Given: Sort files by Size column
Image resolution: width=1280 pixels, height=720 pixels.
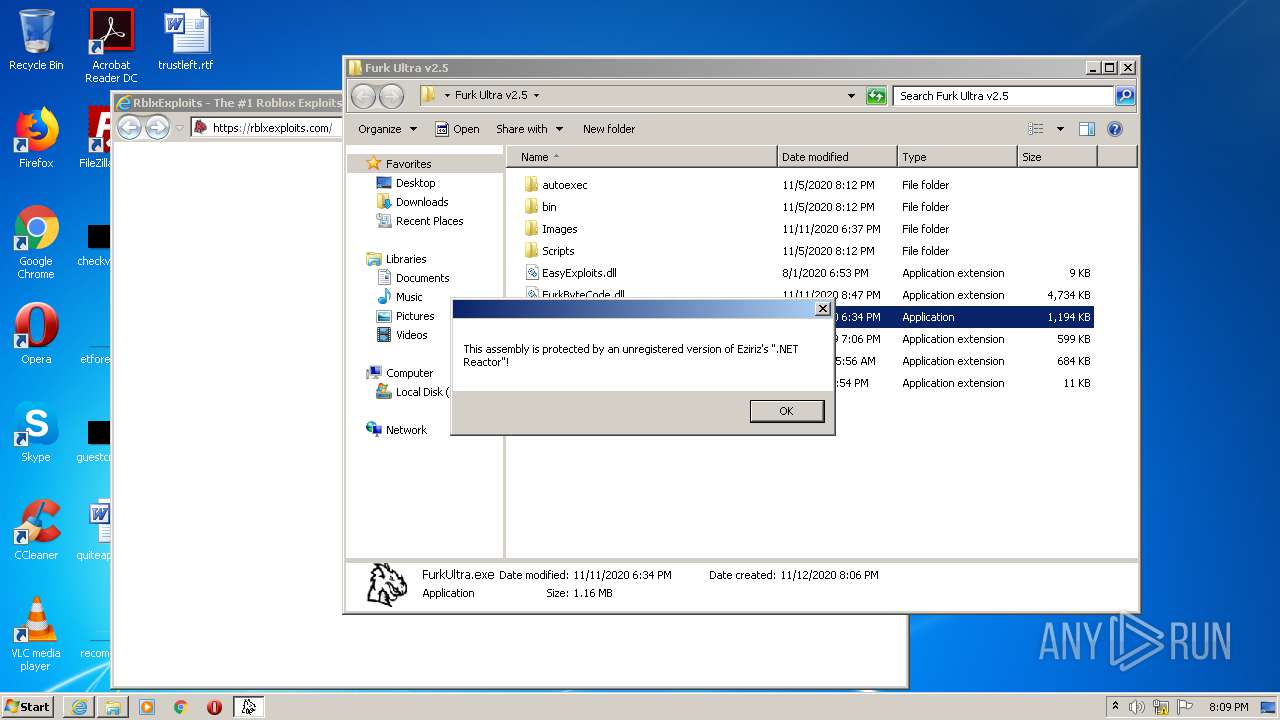Looking at the screenshot, I should tap(1057, 157).
